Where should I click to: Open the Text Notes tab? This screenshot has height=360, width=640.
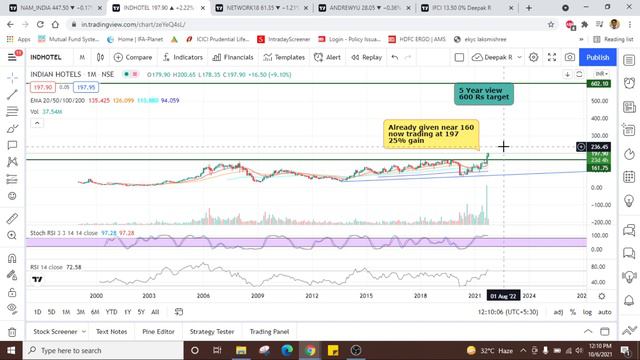[x=111, y=332]
